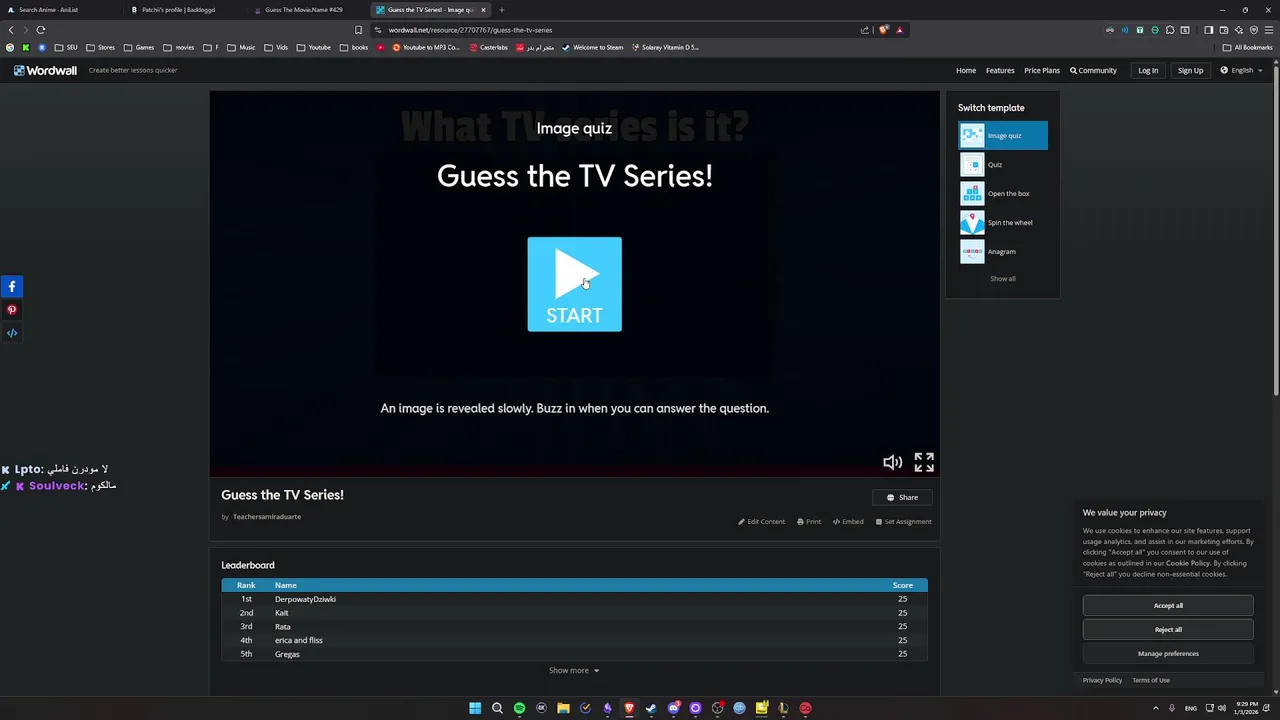This screenshot has width=1280, height=720.
Task: Reload the page
Action: point(41,30)
